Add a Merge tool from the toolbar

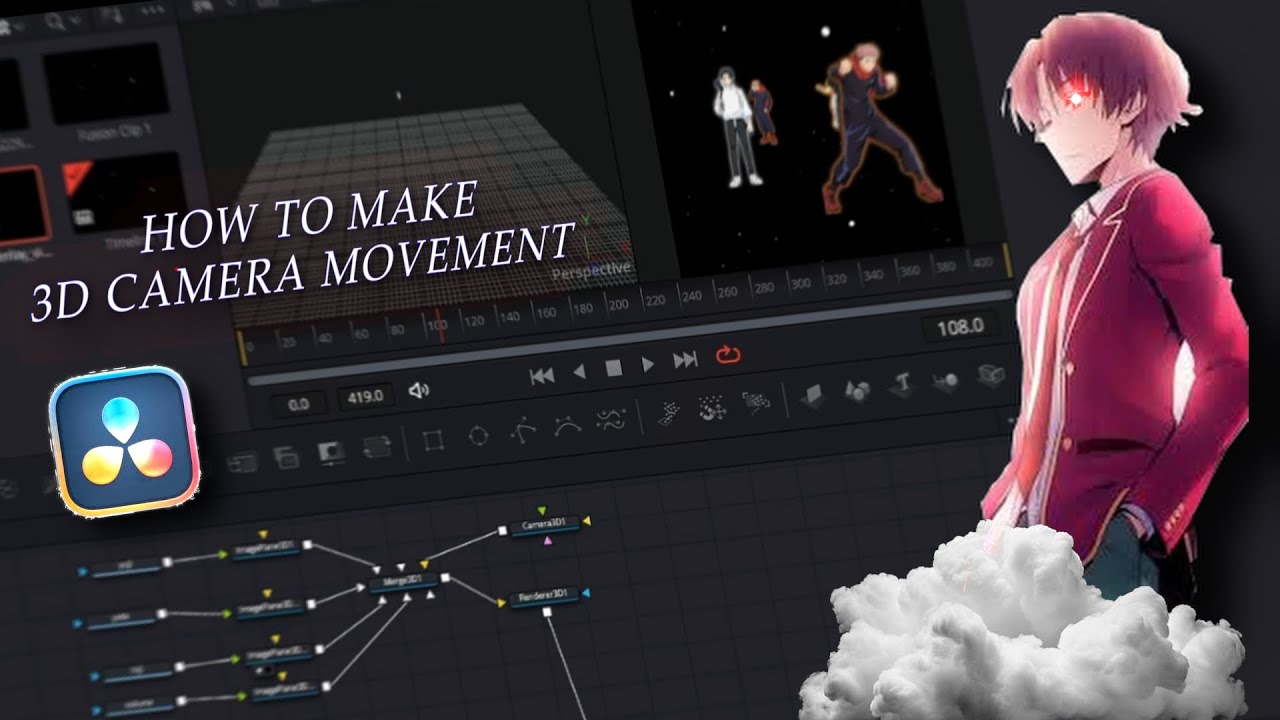pos(240,461)
